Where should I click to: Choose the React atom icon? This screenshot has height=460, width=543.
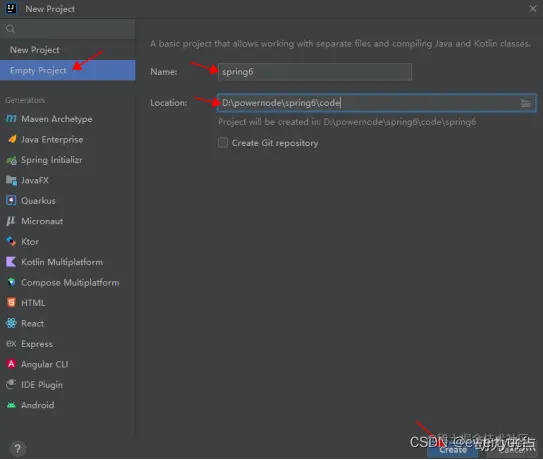pos(11,324)
